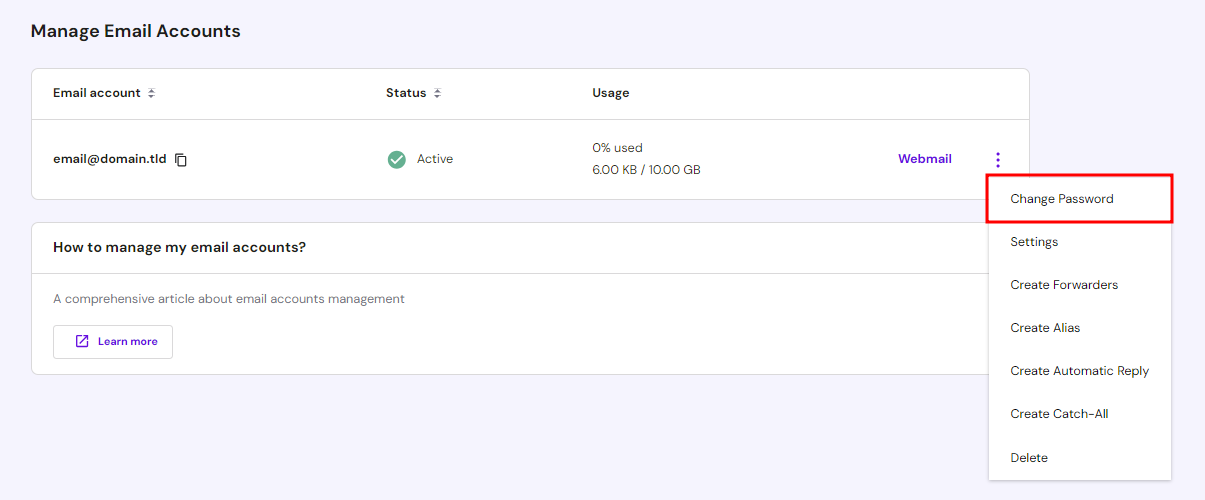Sort by Status column arrows
Viewport: 1205px width, 500px height.
coord(437,93)
